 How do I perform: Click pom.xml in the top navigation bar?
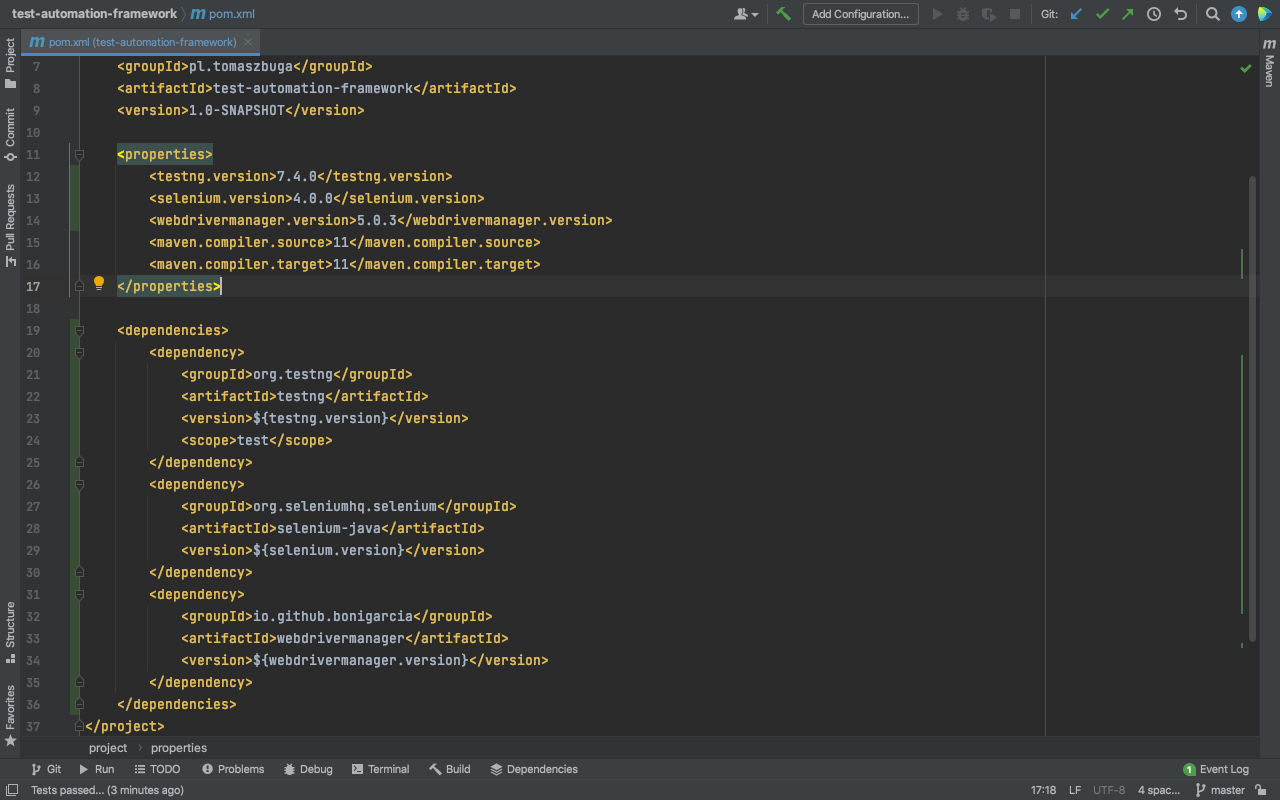[x=222, y=14]
